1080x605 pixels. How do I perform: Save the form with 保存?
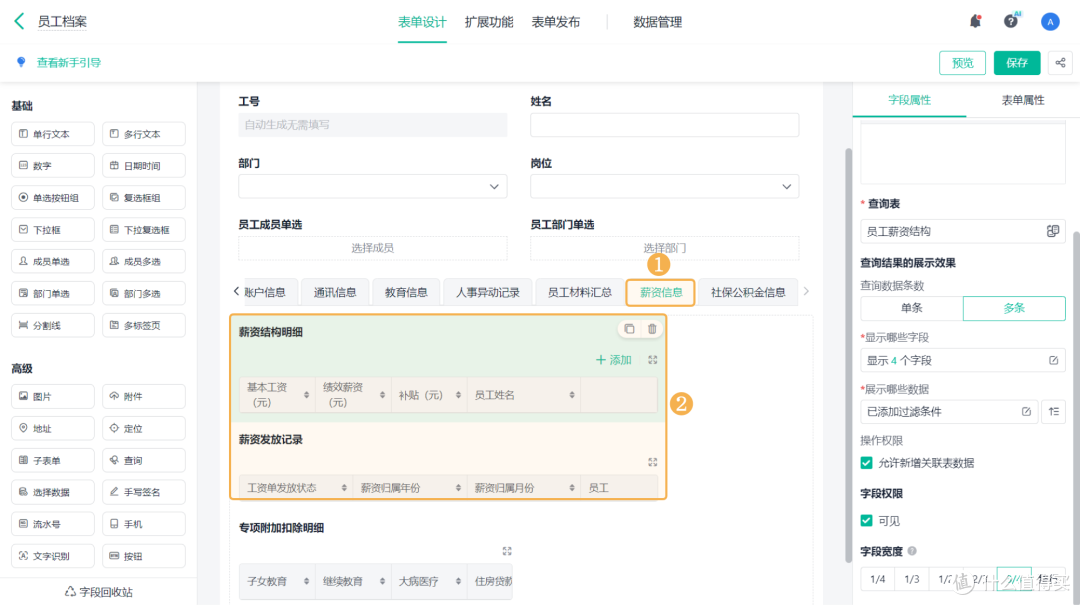[1017, 63]
